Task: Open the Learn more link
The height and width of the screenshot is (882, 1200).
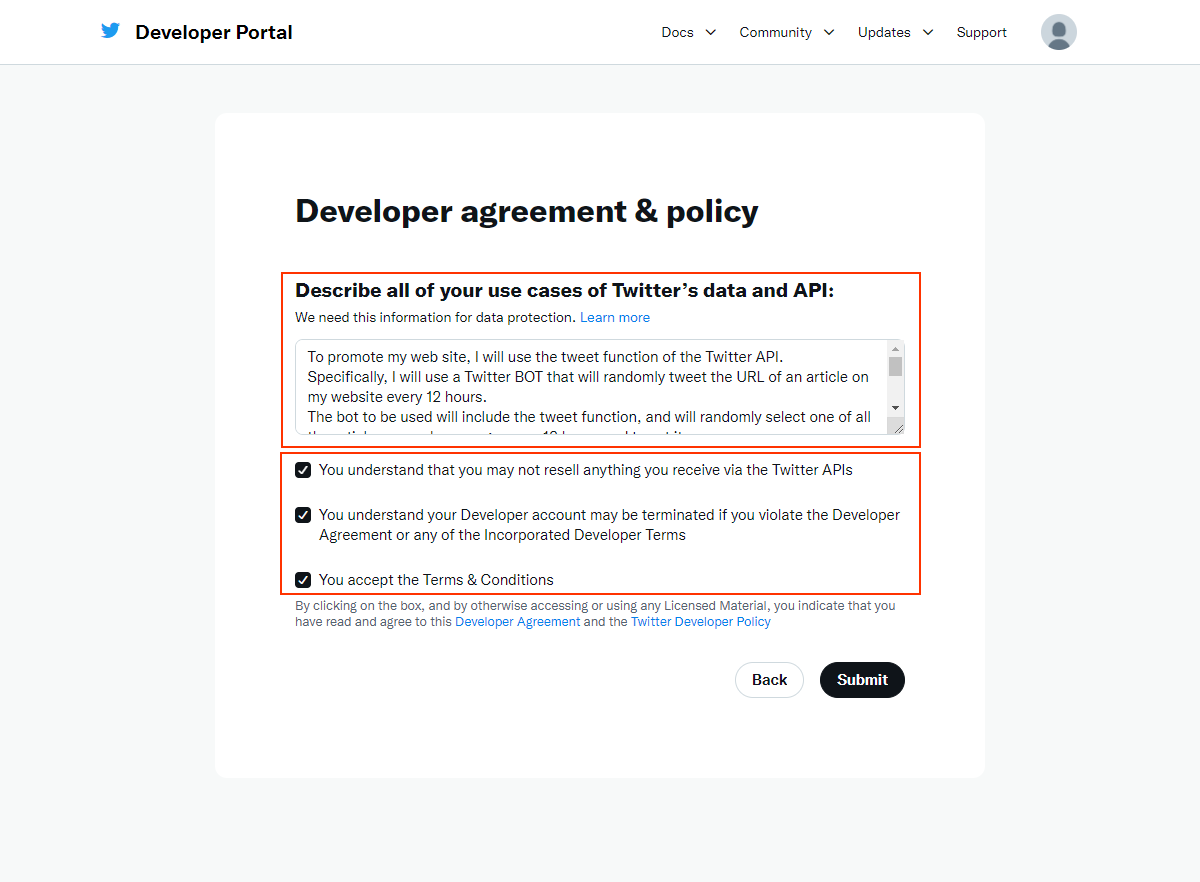Action: 614,317
